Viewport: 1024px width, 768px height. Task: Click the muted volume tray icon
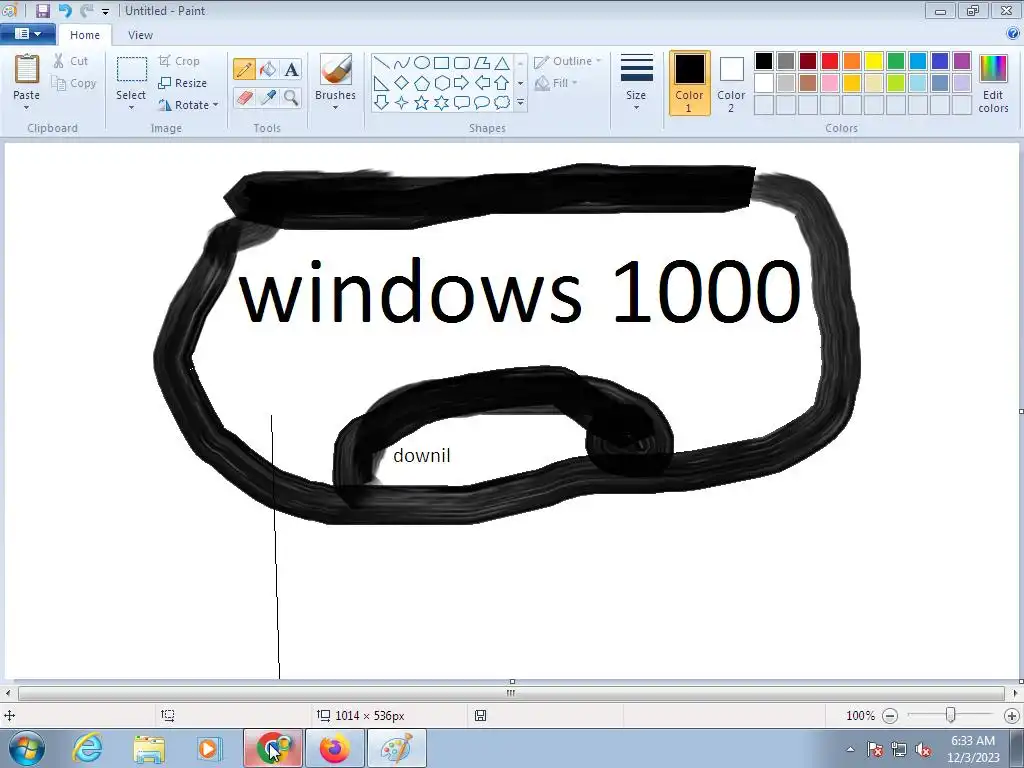(x=923, y=749)
